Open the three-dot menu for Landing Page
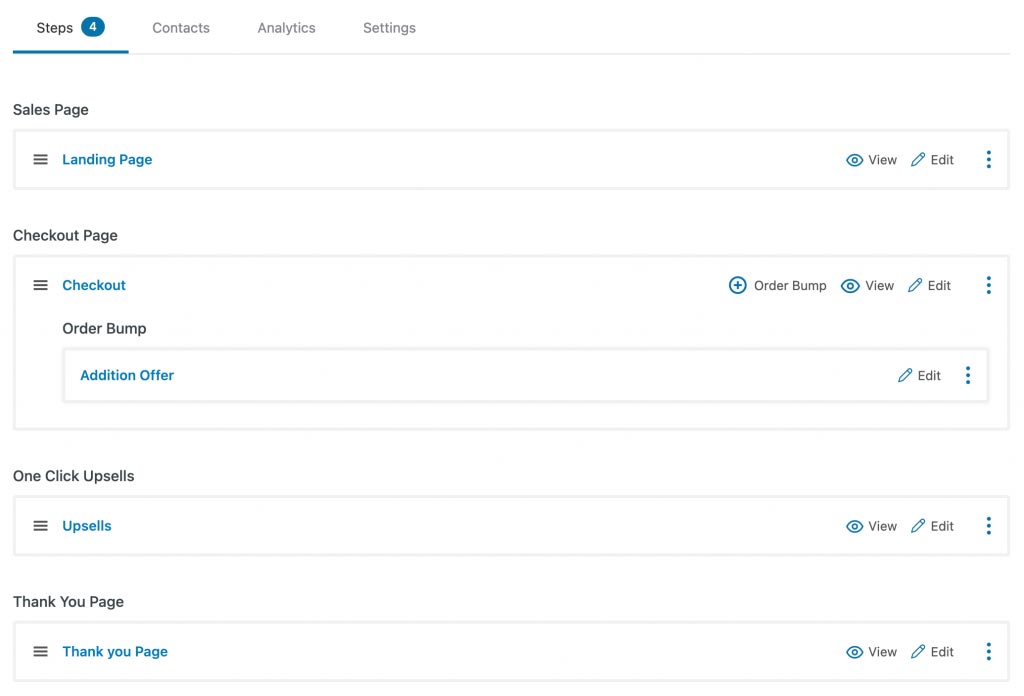1024x696 pixels. click(989, 159)
